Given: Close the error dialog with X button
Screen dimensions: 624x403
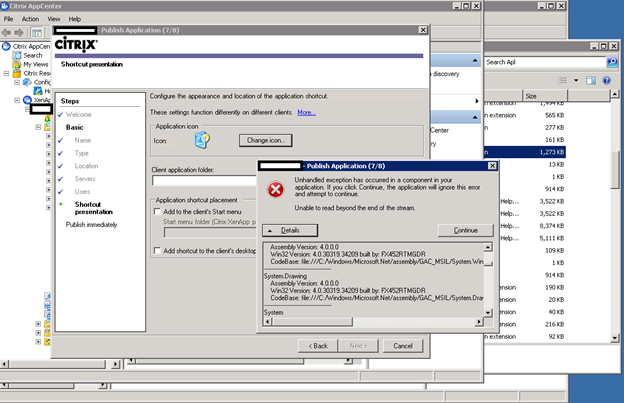Looking at the screenshot, I should click(492, 166).
